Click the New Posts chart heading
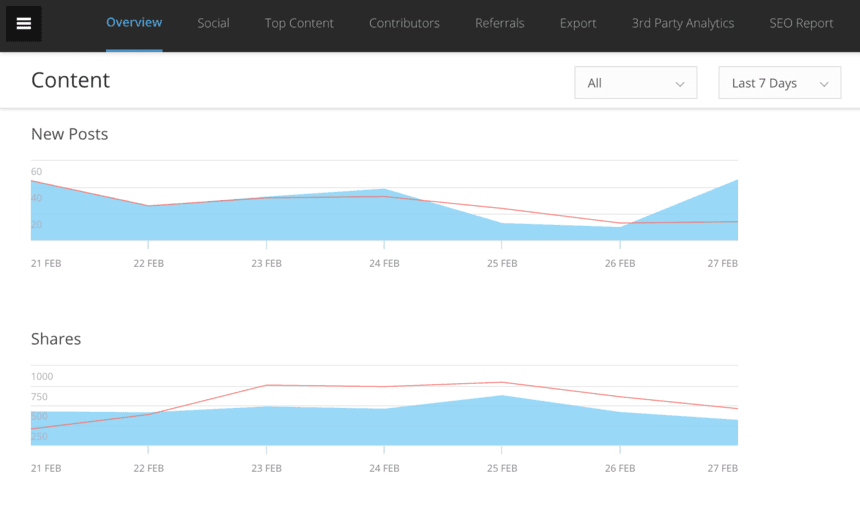The width and height of the screenshot is (860, 507). (x=69, y=134)
